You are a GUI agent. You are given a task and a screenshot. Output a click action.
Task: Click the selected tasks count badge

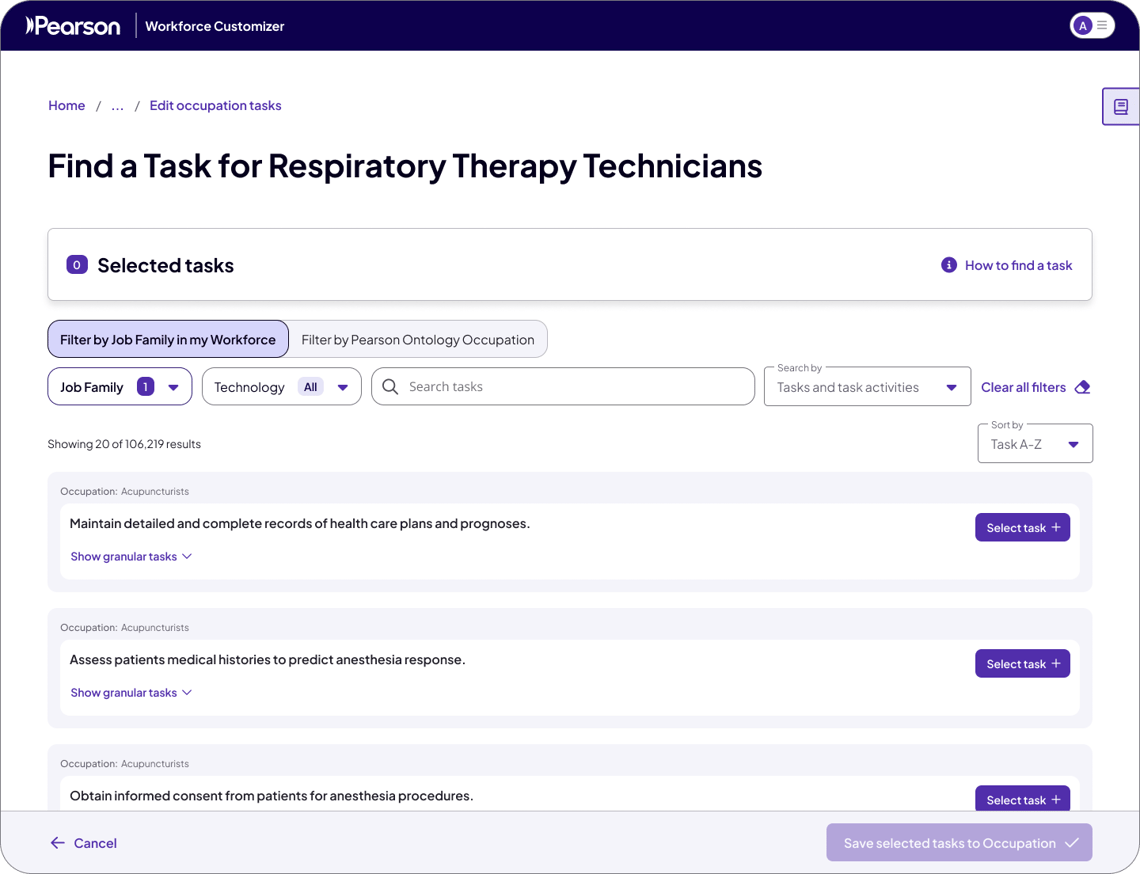(x=76, y=265)
